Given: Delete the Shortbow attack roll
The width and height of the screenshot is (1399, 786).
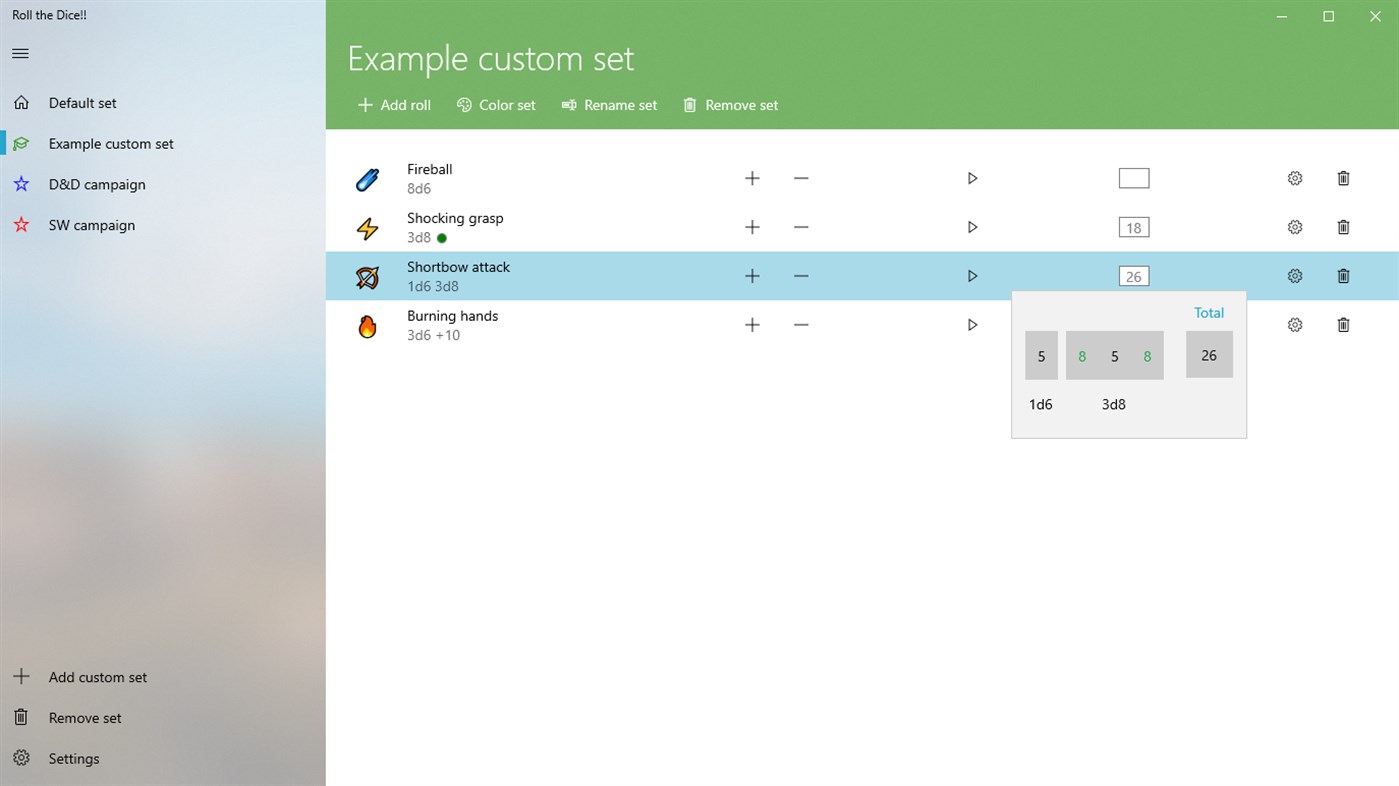Looking at the screenshot, I should point(1343,276).
